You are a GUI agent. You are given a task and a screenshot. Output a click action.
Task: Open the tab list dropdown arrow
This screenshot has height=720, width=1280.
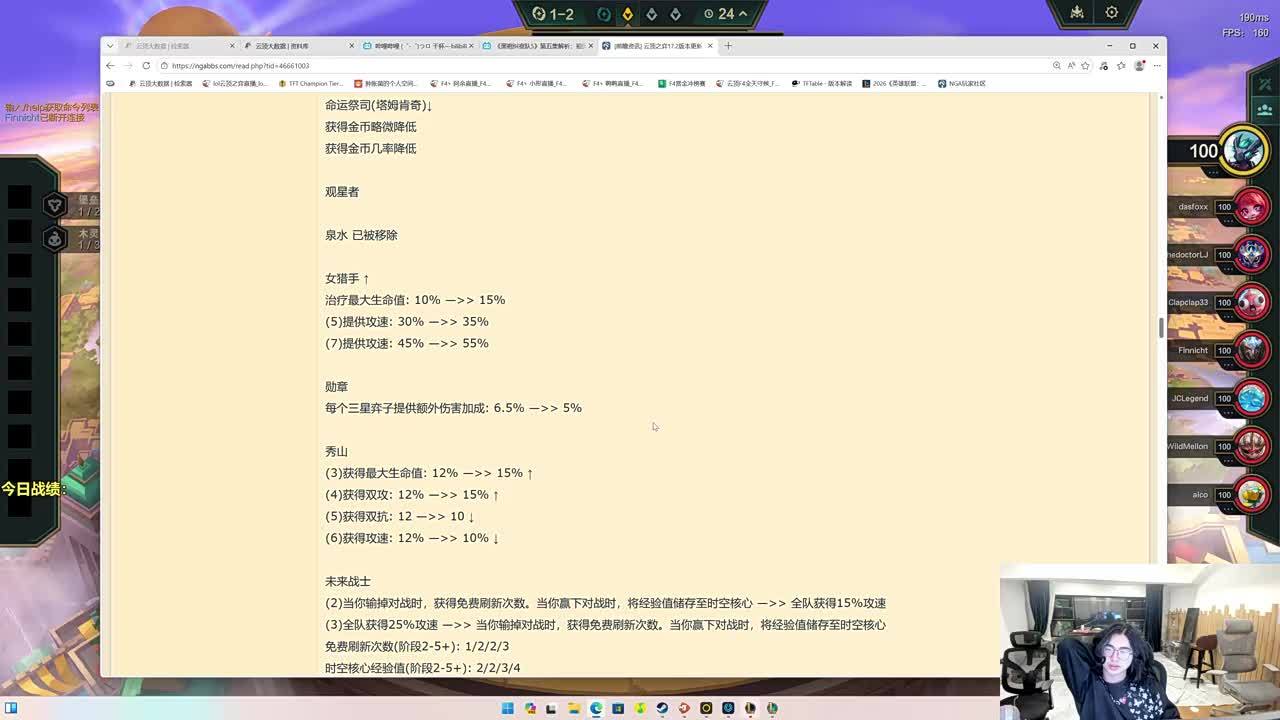click(x=110, y=46)
